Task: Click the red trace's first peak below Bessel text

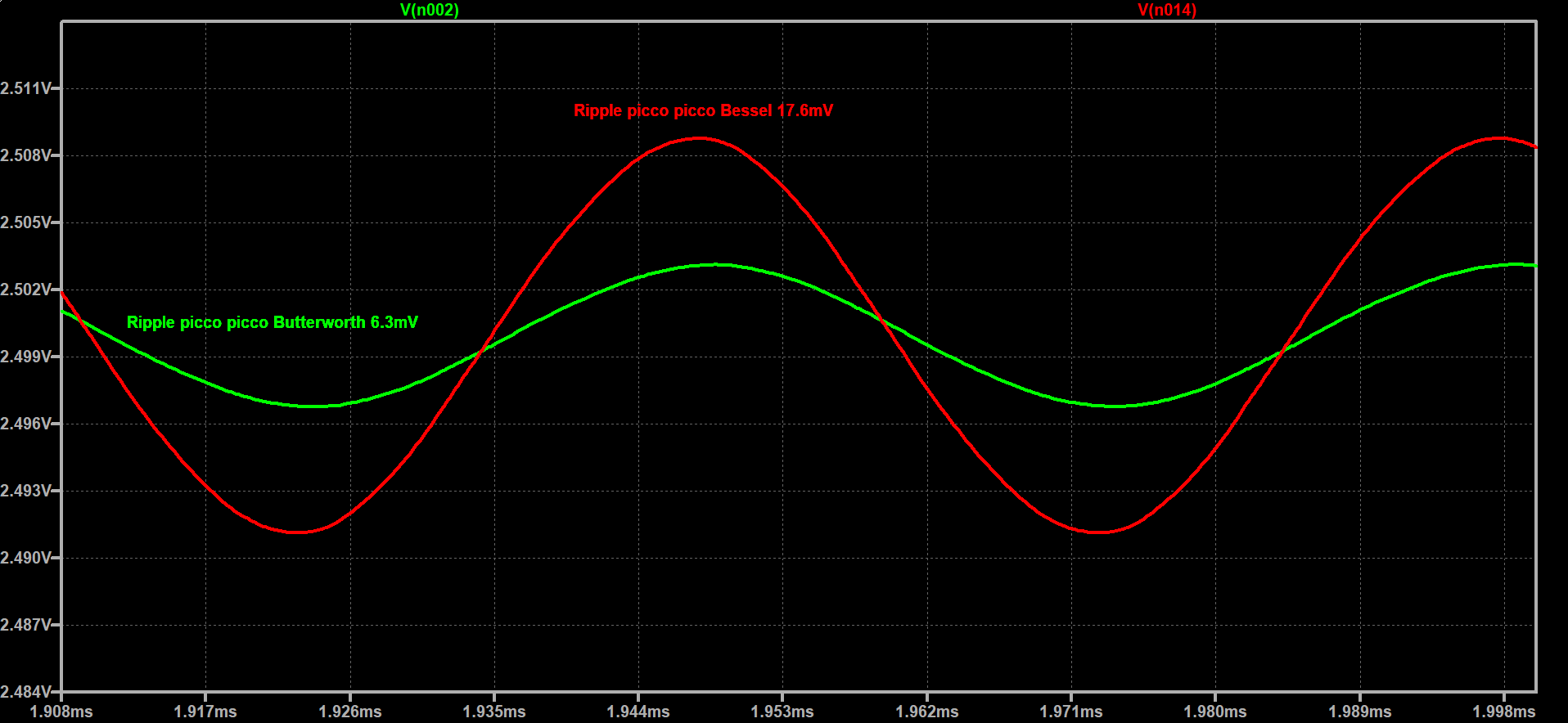Action: [698, 138]
